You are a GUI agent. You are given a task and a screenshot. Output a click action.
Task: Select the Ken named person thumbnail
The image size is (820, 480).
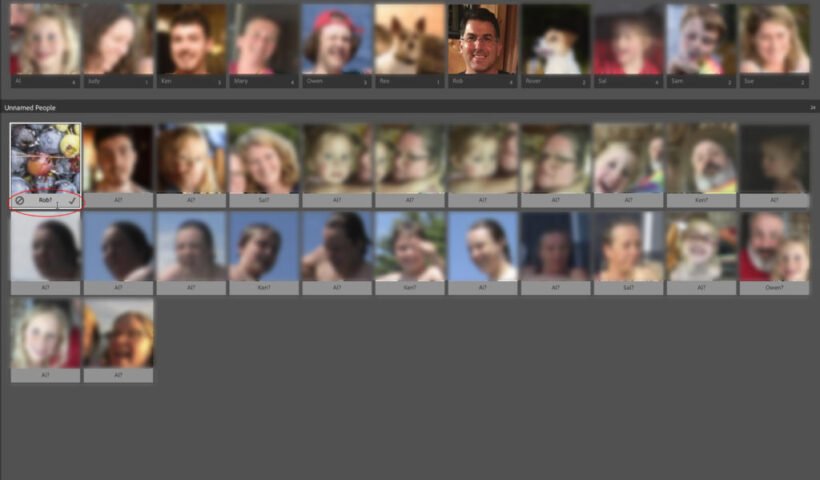pyautogui.click(x=191, y=40)
